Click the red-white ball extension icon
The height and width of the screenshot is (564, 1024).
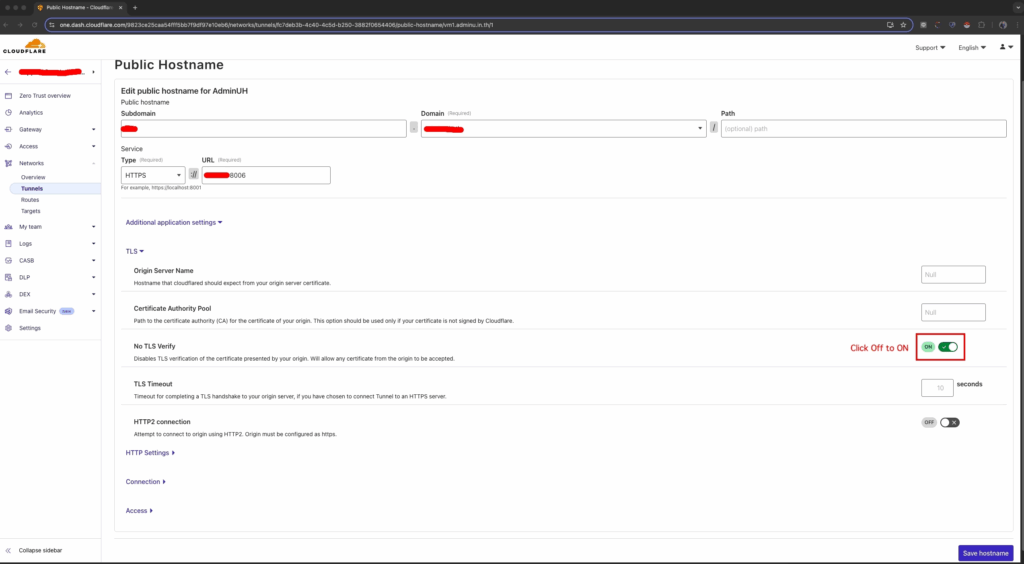tap(967, 25)
